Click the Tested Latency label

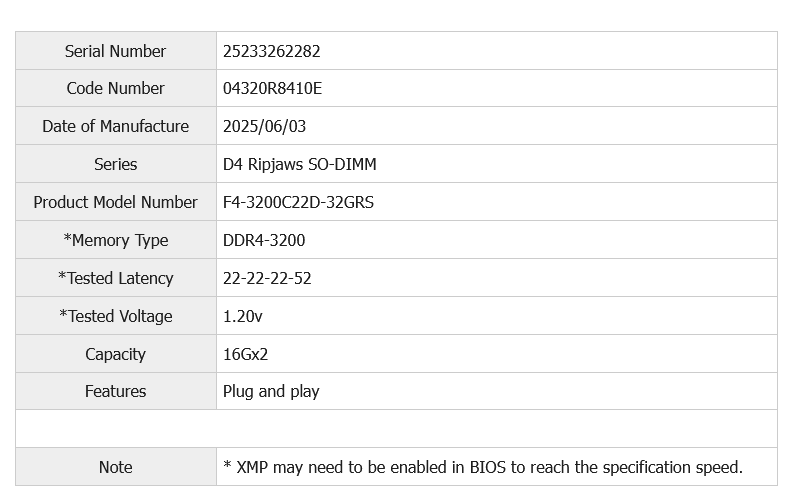(x=115, y=279)
